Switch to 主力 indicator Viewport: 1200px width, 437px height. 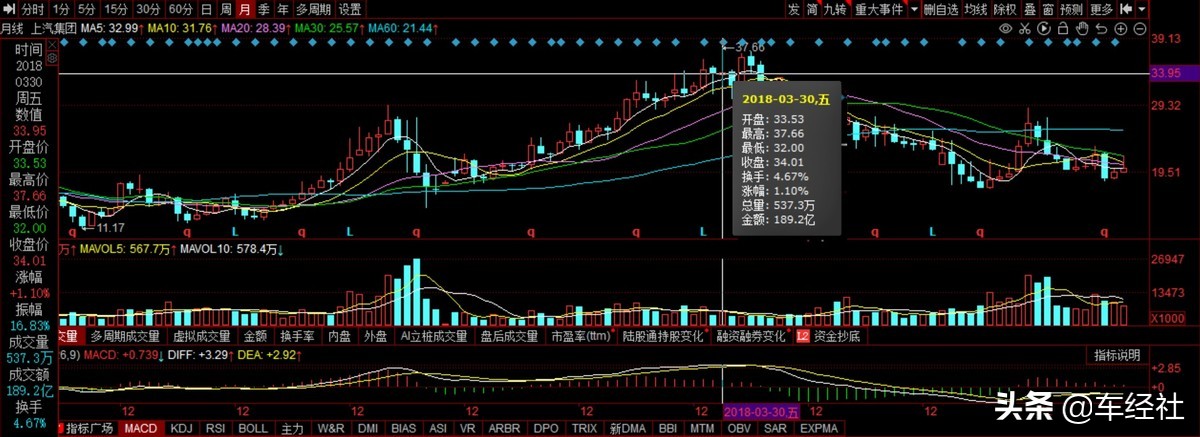[x=291, y=428]
